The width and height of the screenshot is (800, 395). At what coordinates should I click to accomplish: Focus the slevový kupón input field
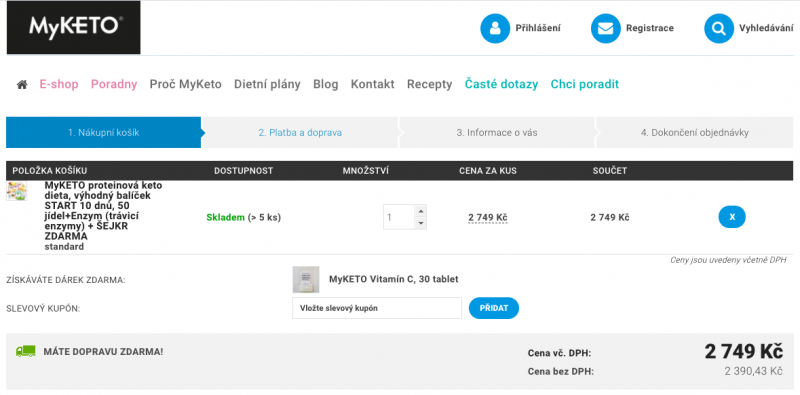click(x=377, y=308)
